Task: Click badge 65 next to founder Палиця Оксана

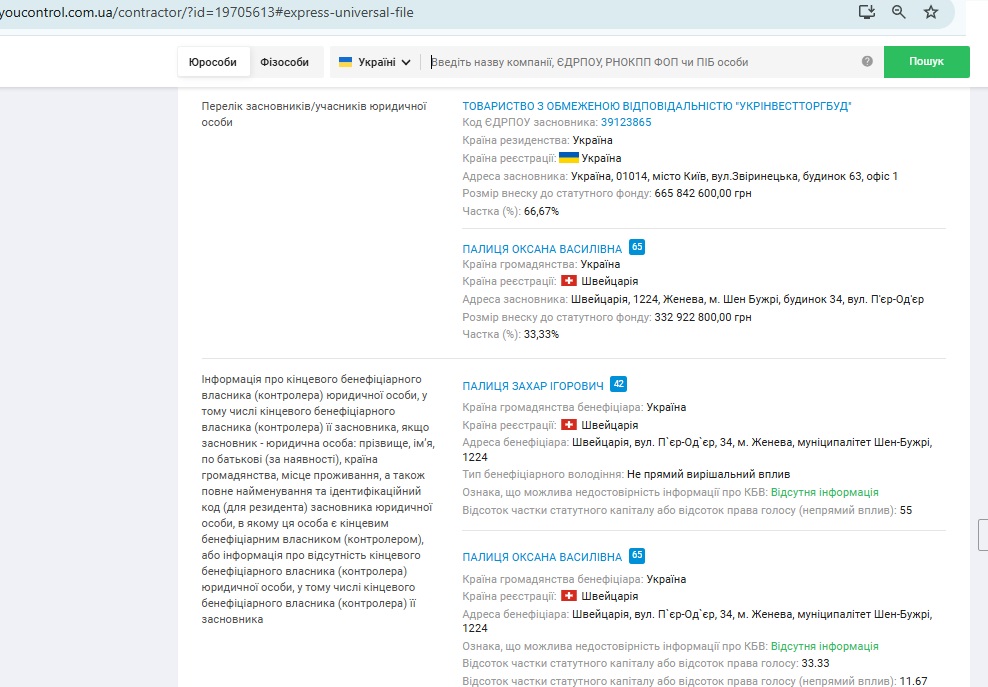Action: [637, 248]
